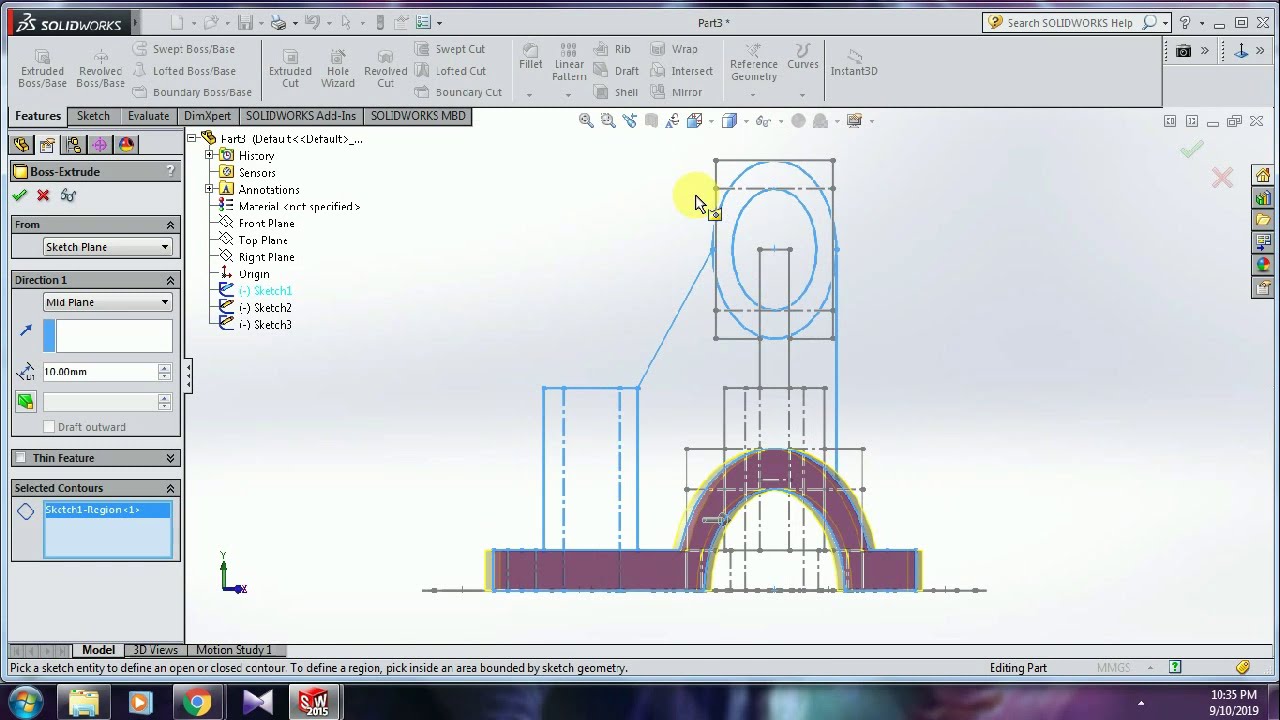Viewport: 1280px width, 720px height.
Task: Switch to the ConfigurationManager tab icon
Action: coord(73,145)
